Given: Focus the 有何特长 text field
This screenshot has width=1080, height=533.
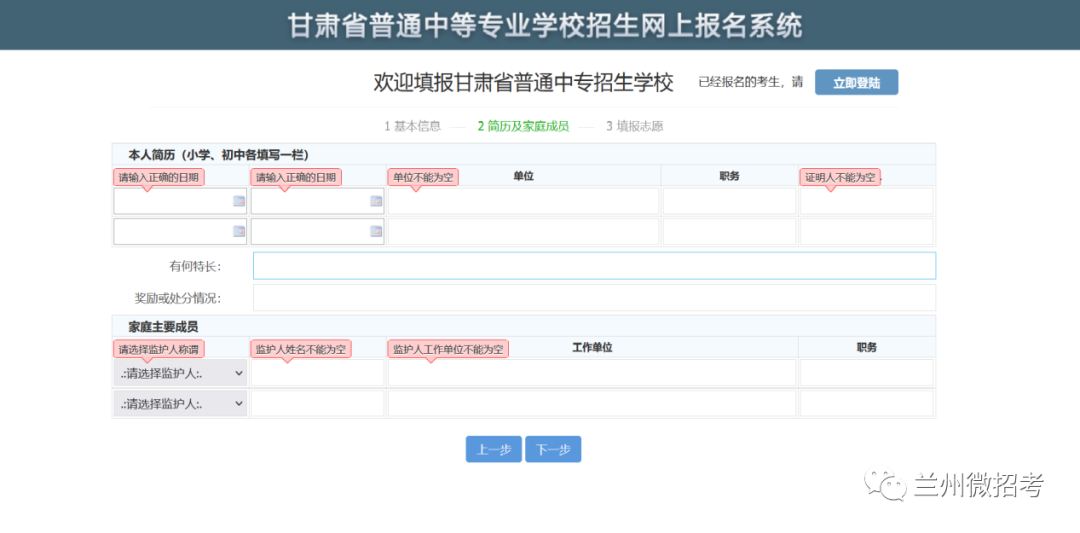Looking at the screenshot, I should click(x=594, y=266).
